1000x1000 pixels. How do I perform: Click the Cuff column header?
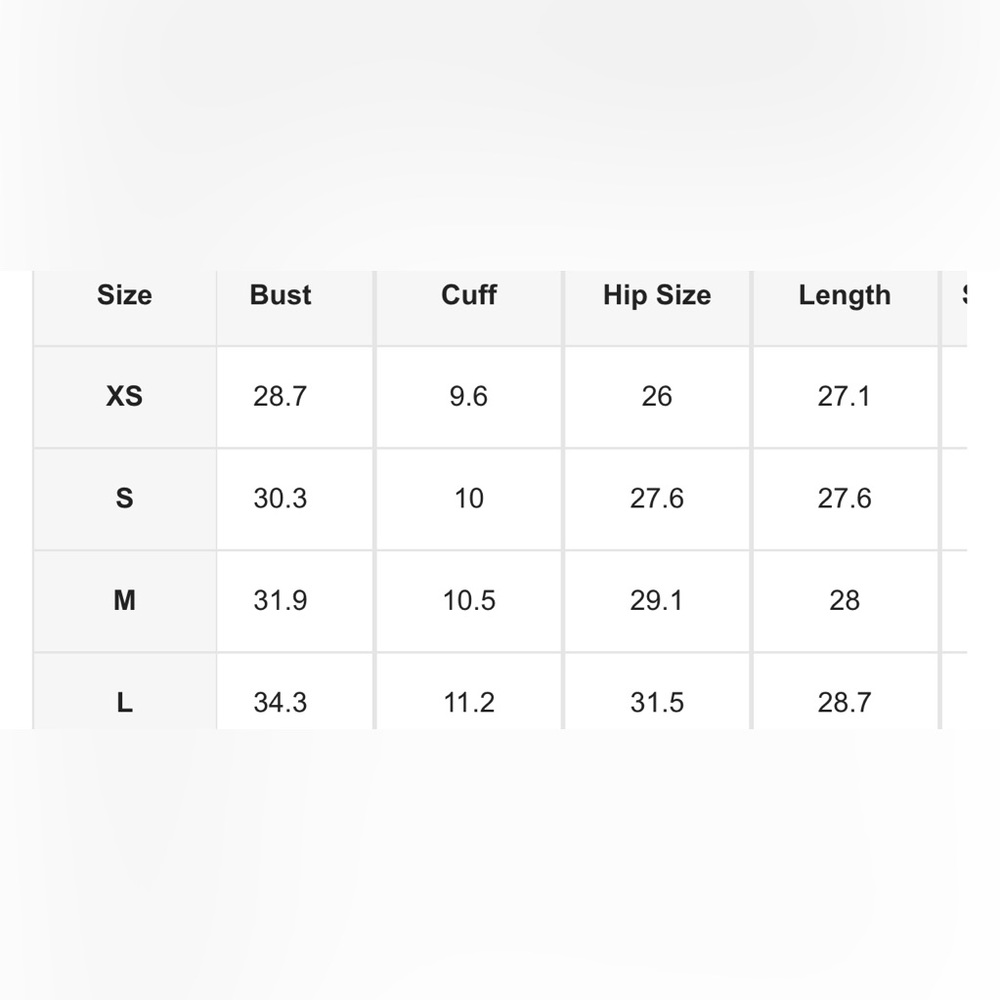(469, 295)
